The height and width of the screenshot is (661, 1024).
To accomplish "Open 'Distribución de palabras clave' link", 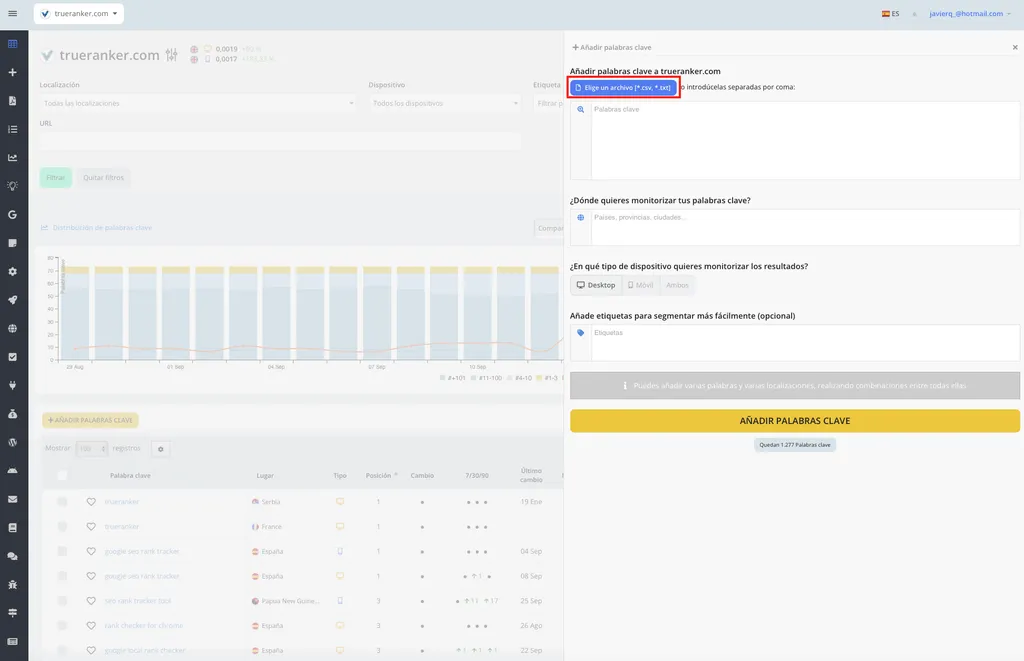I will click(x=97, y=227).
